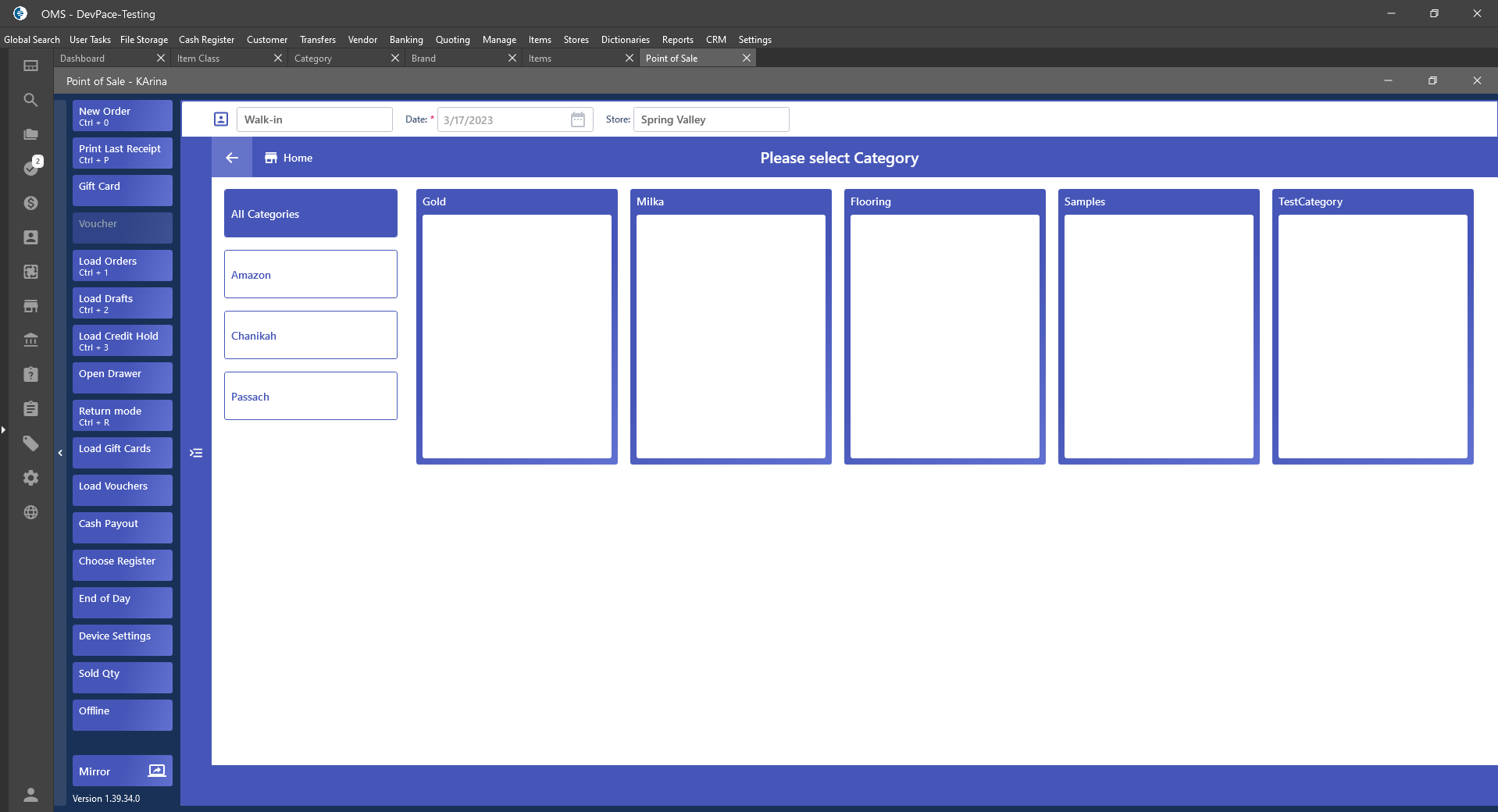Open the store front sidebar icon
Screen dimensions: 1498x812
(30, 306)
